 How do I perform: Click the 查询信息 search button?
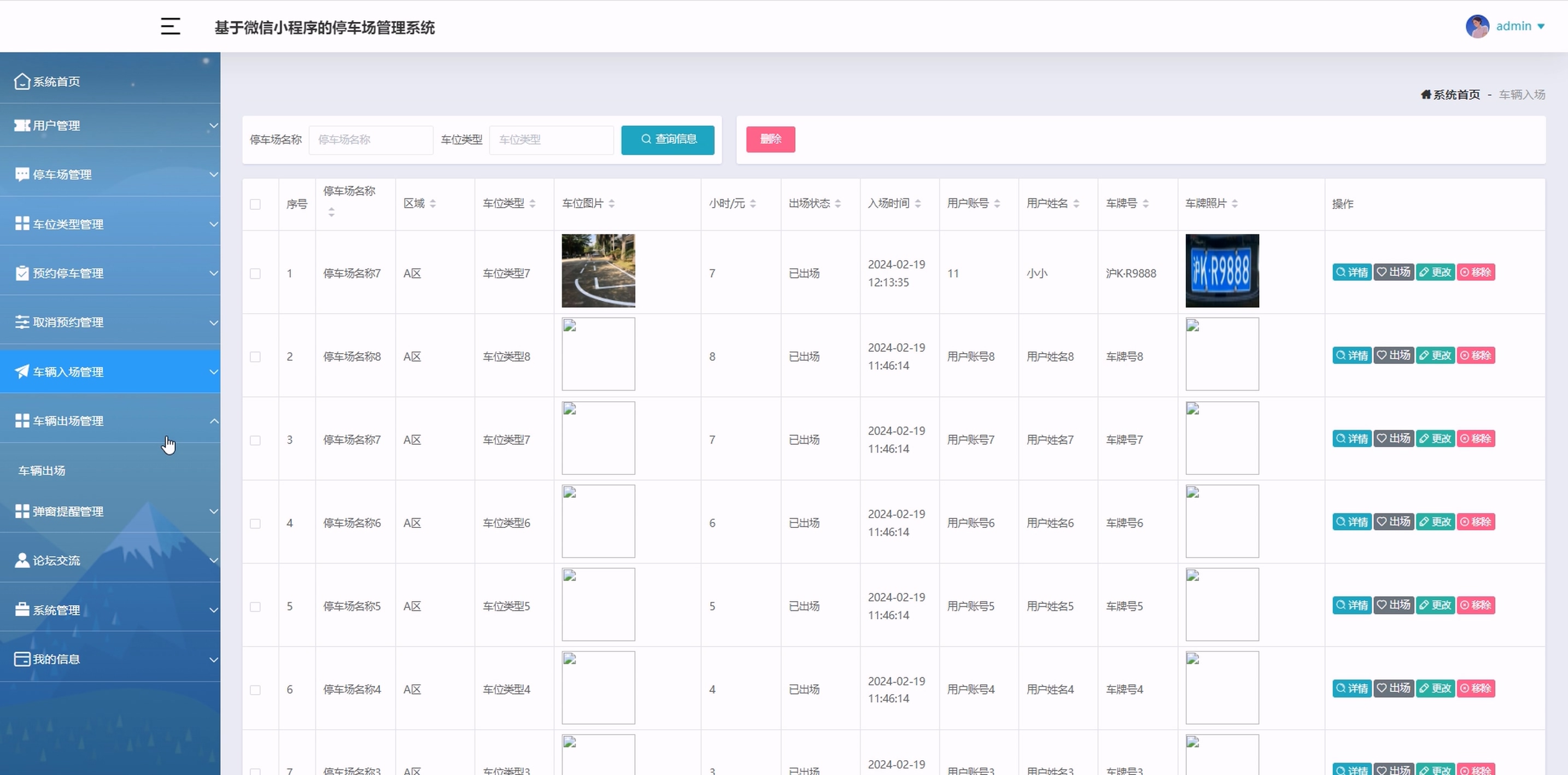pyautogui.click(x=668, y=139)
